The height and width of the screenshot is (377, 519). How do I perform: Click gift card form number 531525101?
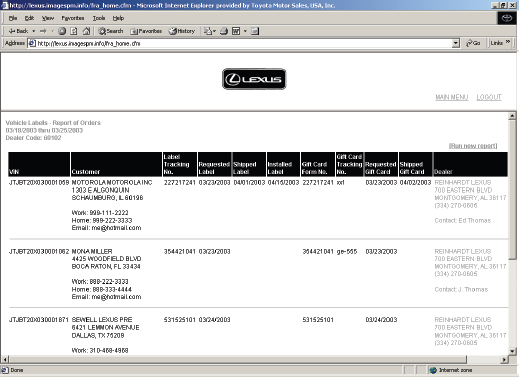click(x=318, y=320)
